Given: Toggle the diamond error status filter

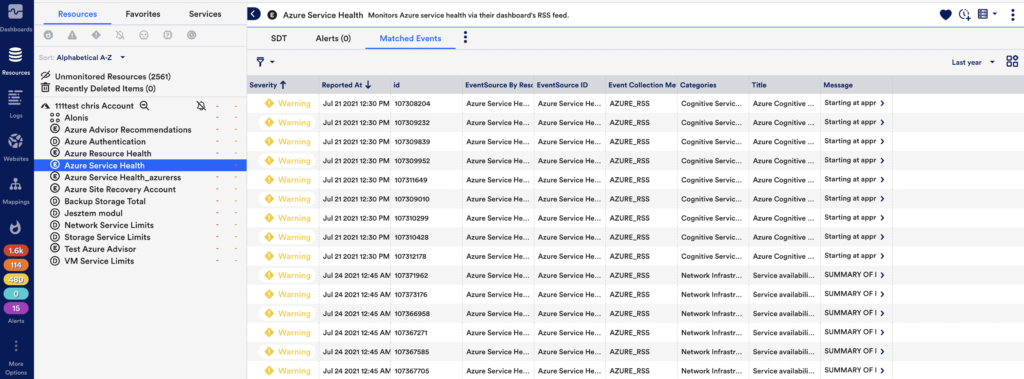Looking at the screenshot, I should click(x=96, y=35).
